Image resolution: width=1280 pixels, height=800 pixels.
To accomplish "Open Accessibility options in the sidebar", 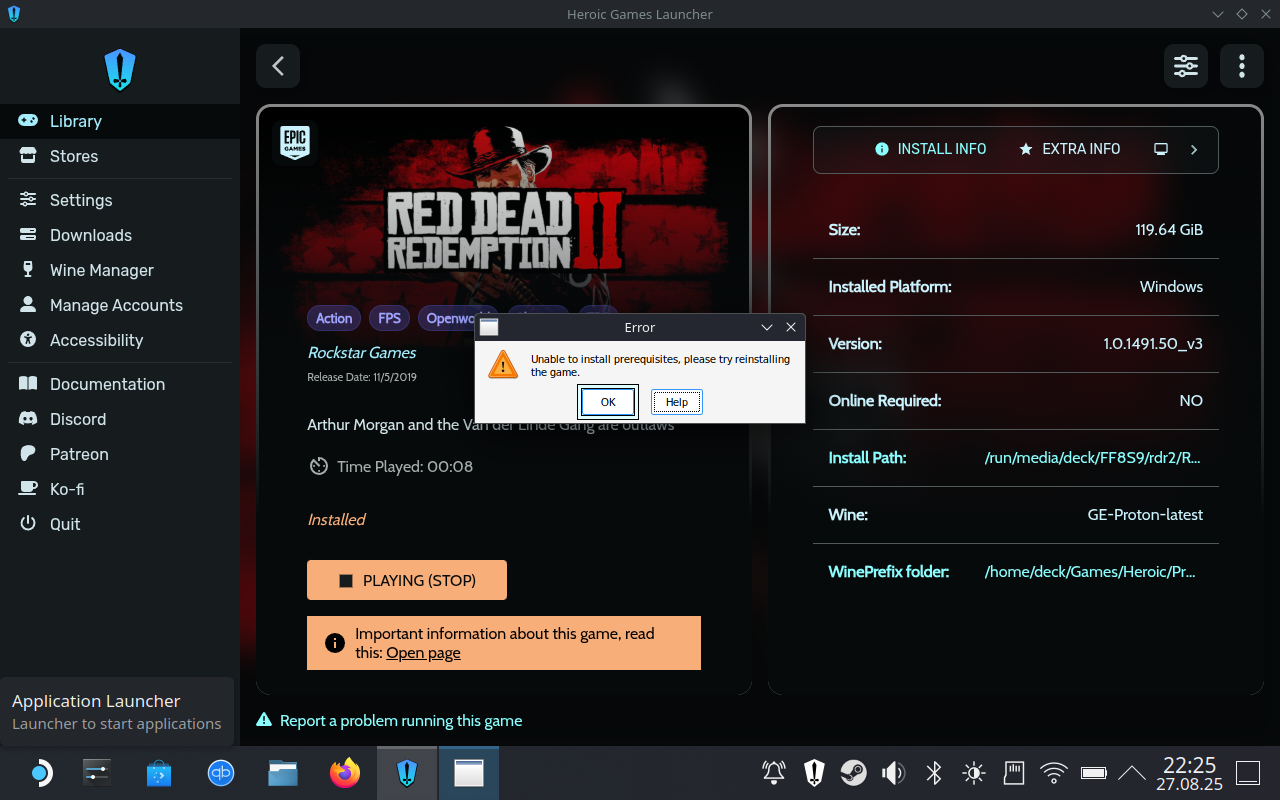I will 120,340.
